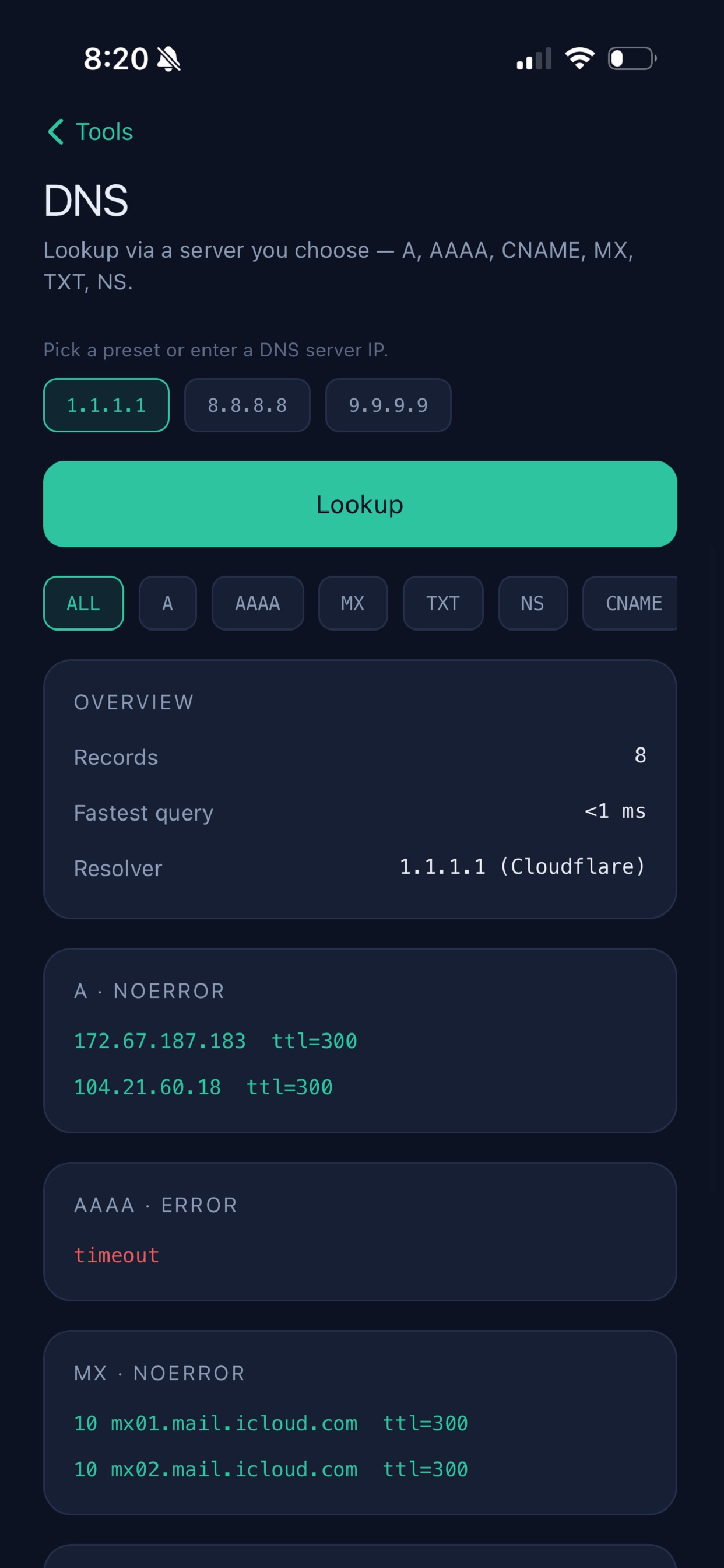Filter results by MX records

point(353,603)
